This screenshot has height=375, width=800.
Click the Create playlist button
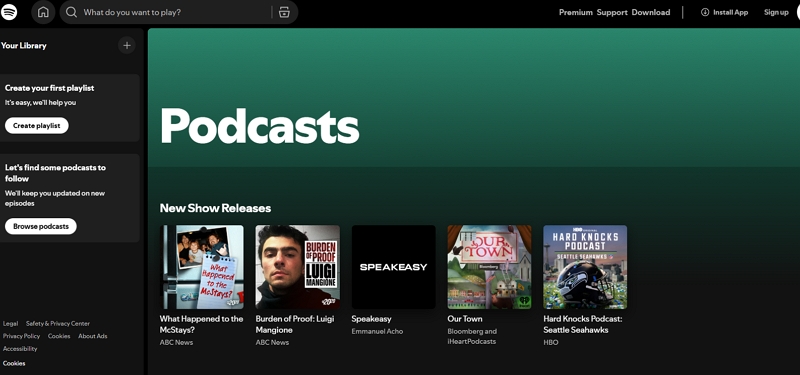(x=37, y=126)
